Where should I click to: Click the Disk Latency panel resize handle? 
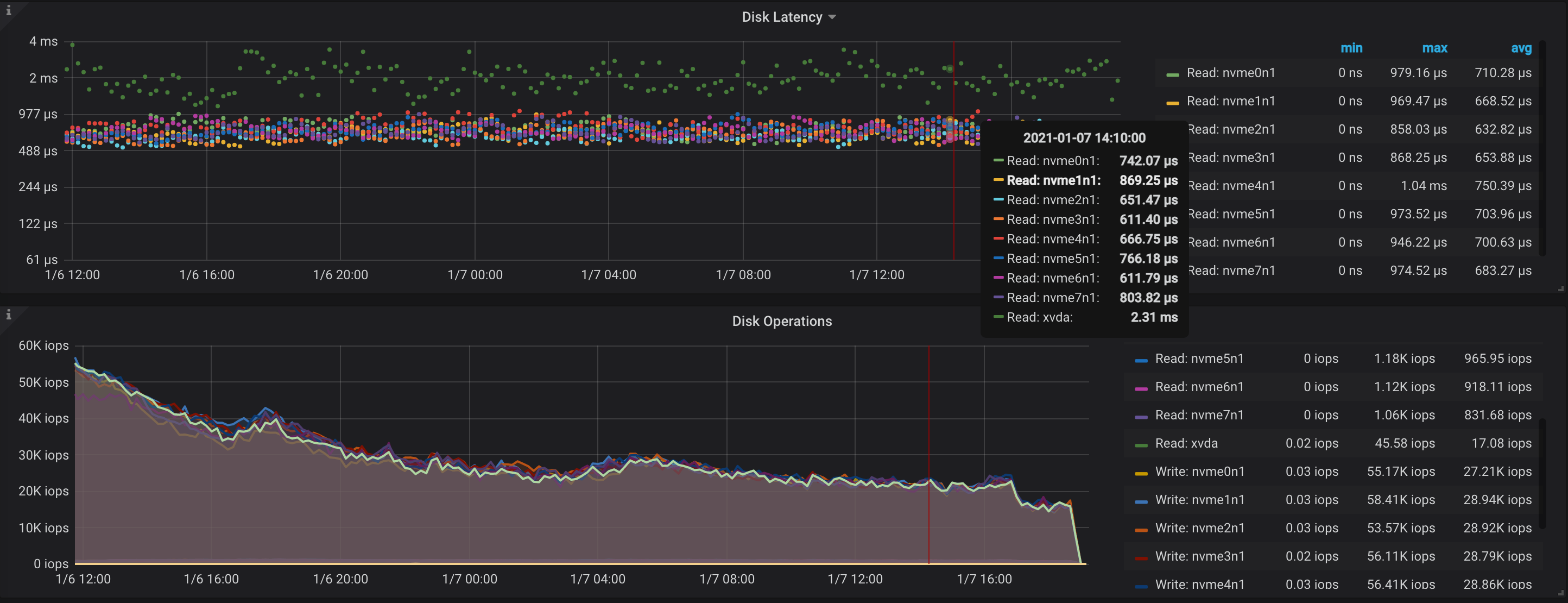1561,288
